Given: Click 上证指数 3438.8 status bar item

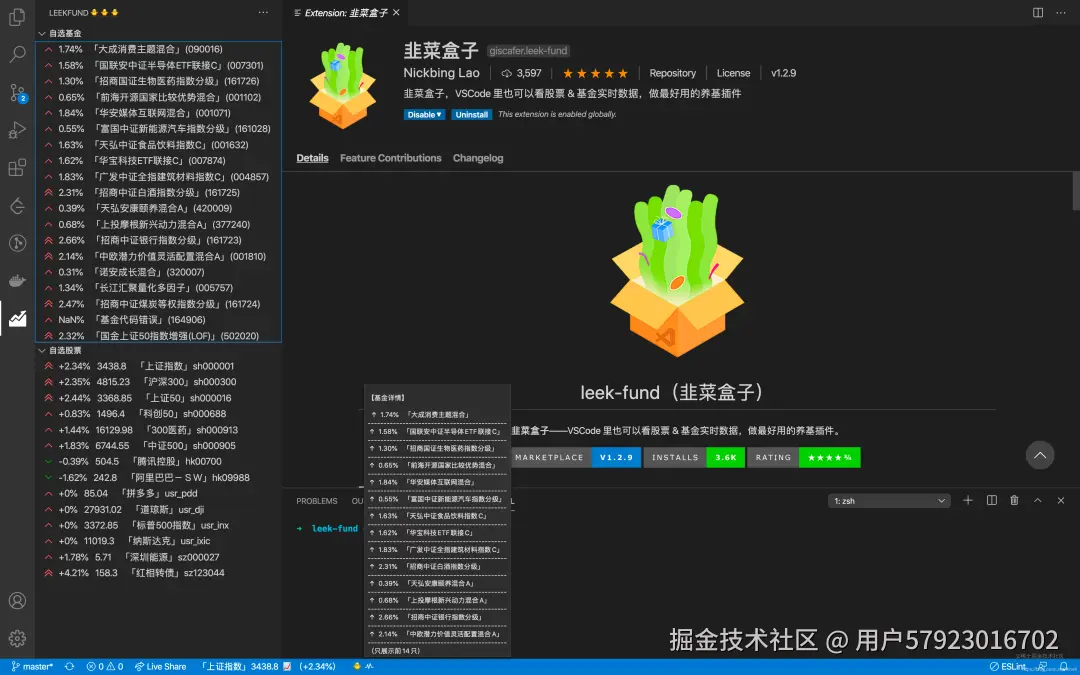Looking at the screenshot, I should click(x=269, y=667).
